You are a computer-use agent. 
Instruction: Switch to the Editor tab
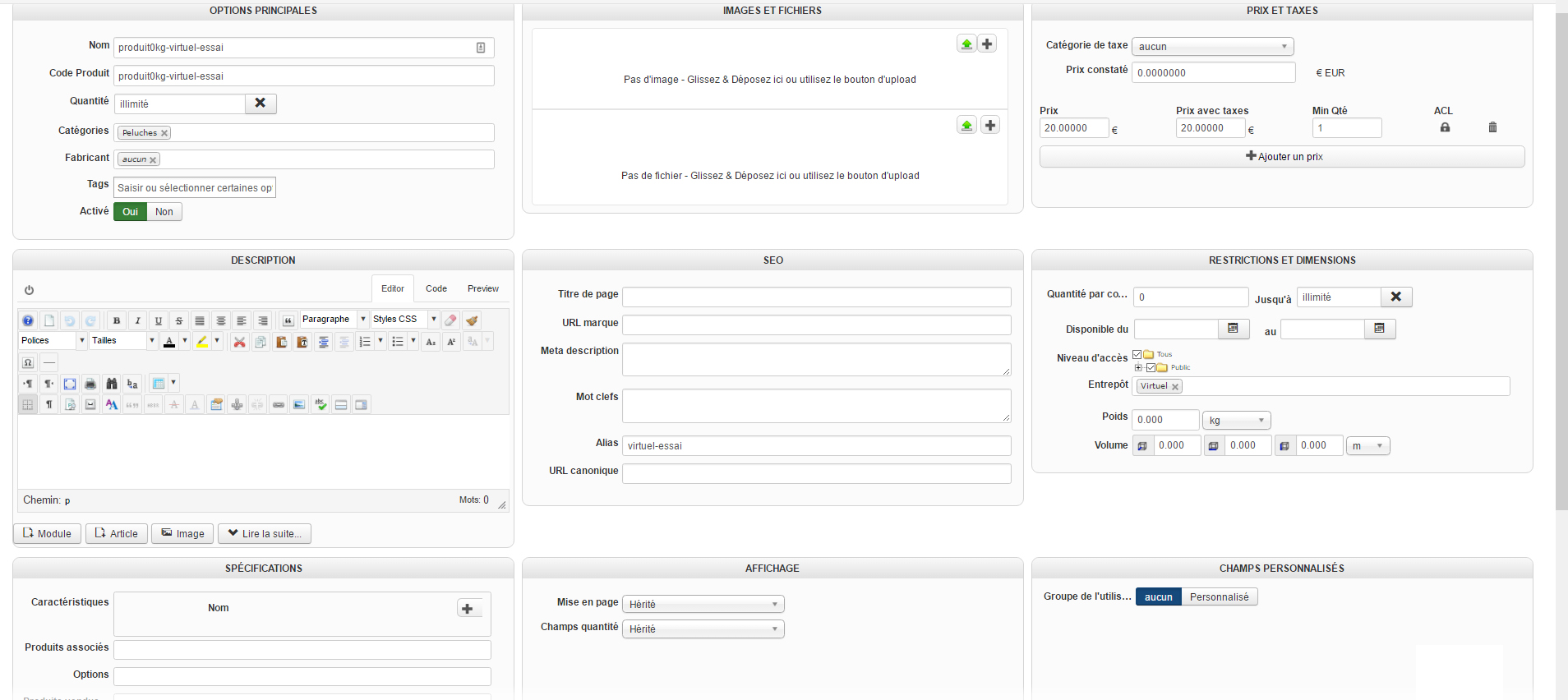tap(393, 288)
